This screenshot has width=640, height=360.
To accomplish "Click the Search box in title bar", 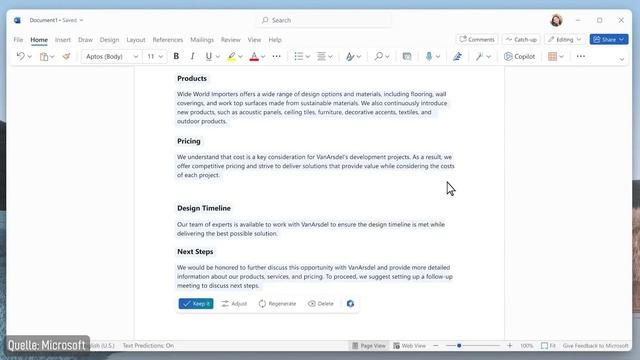I will pos(324,20).
